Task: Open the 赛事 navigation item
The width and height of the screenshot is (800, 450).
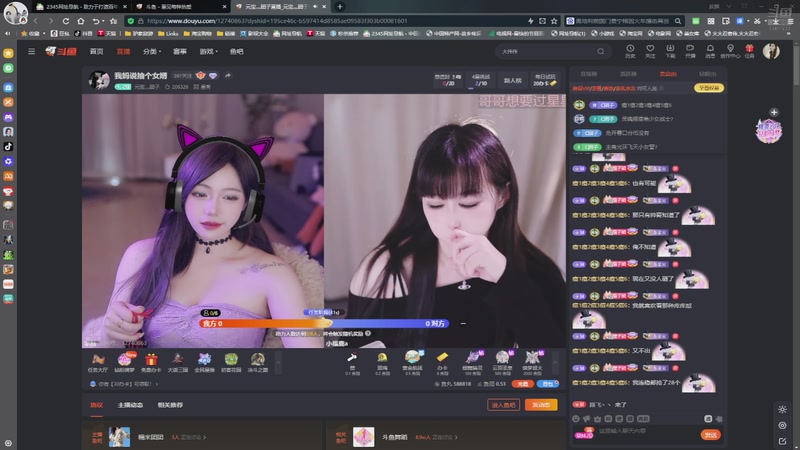Action: (x=180, y=52)
